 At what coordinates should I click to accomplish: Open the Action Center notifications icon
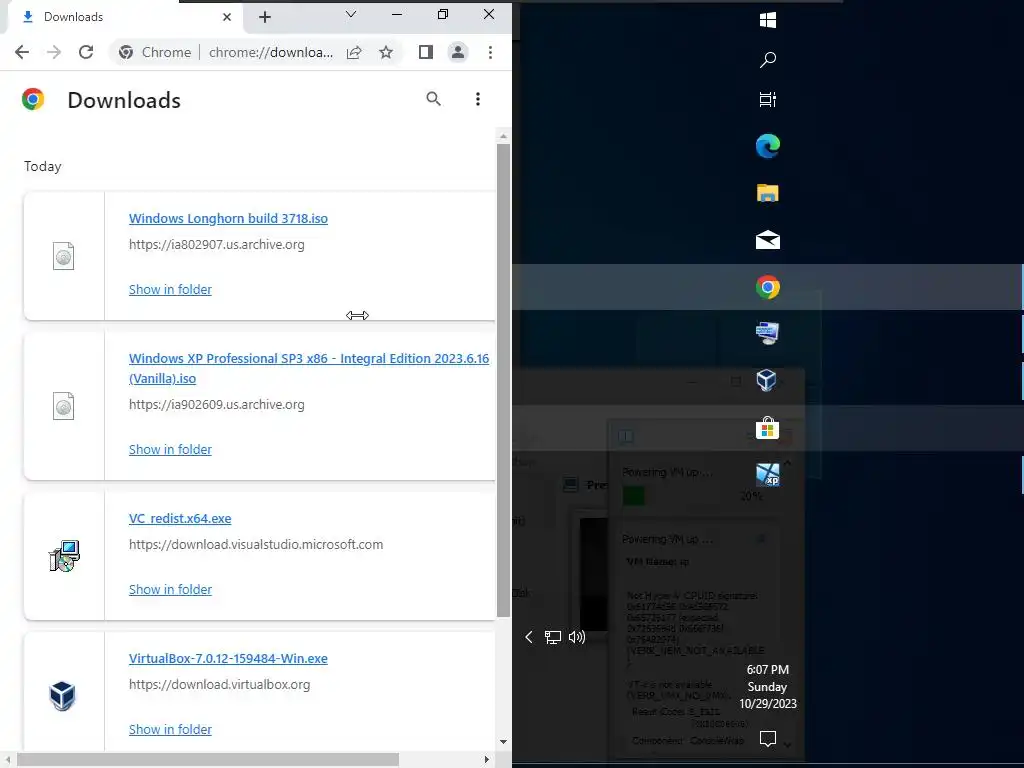click(768, 739)
